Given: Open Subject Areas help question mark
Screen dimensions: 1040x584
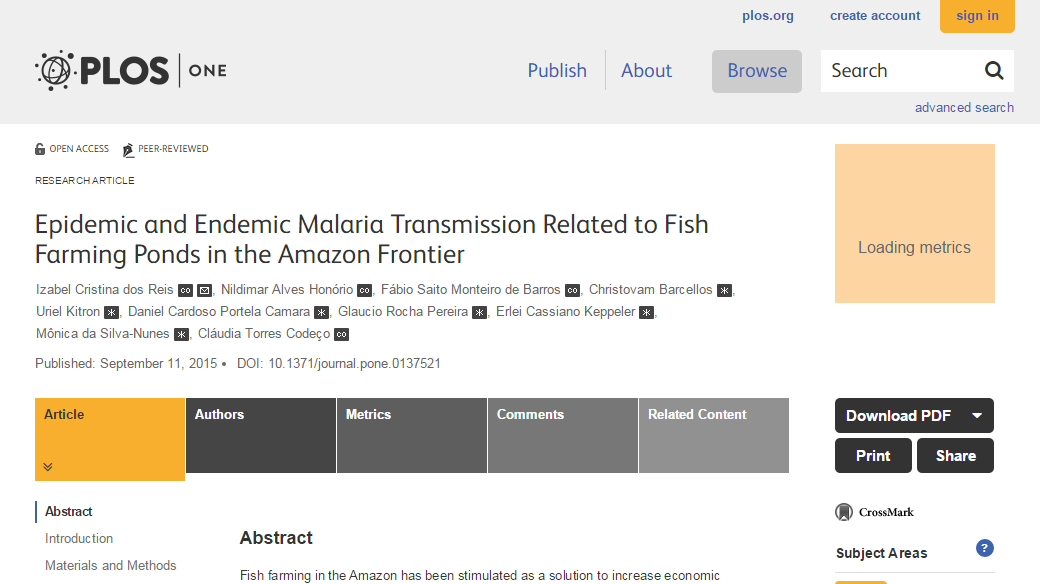Looking at the screenshot, I should [x=984, y=548].
